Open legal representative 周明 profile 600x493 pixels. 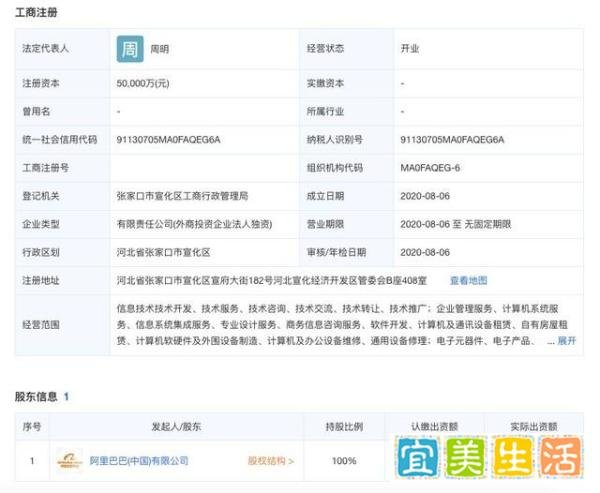coord(160,49)
